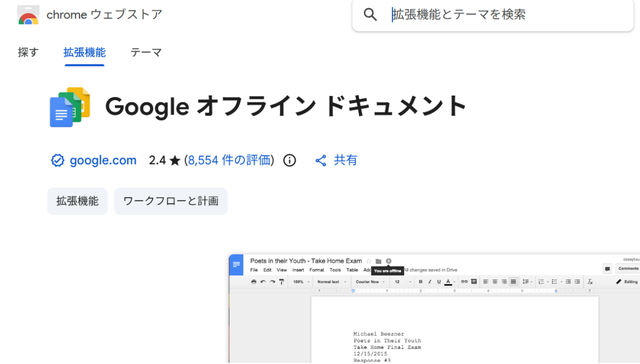Open the 探す tab

[x=28, y=52]
